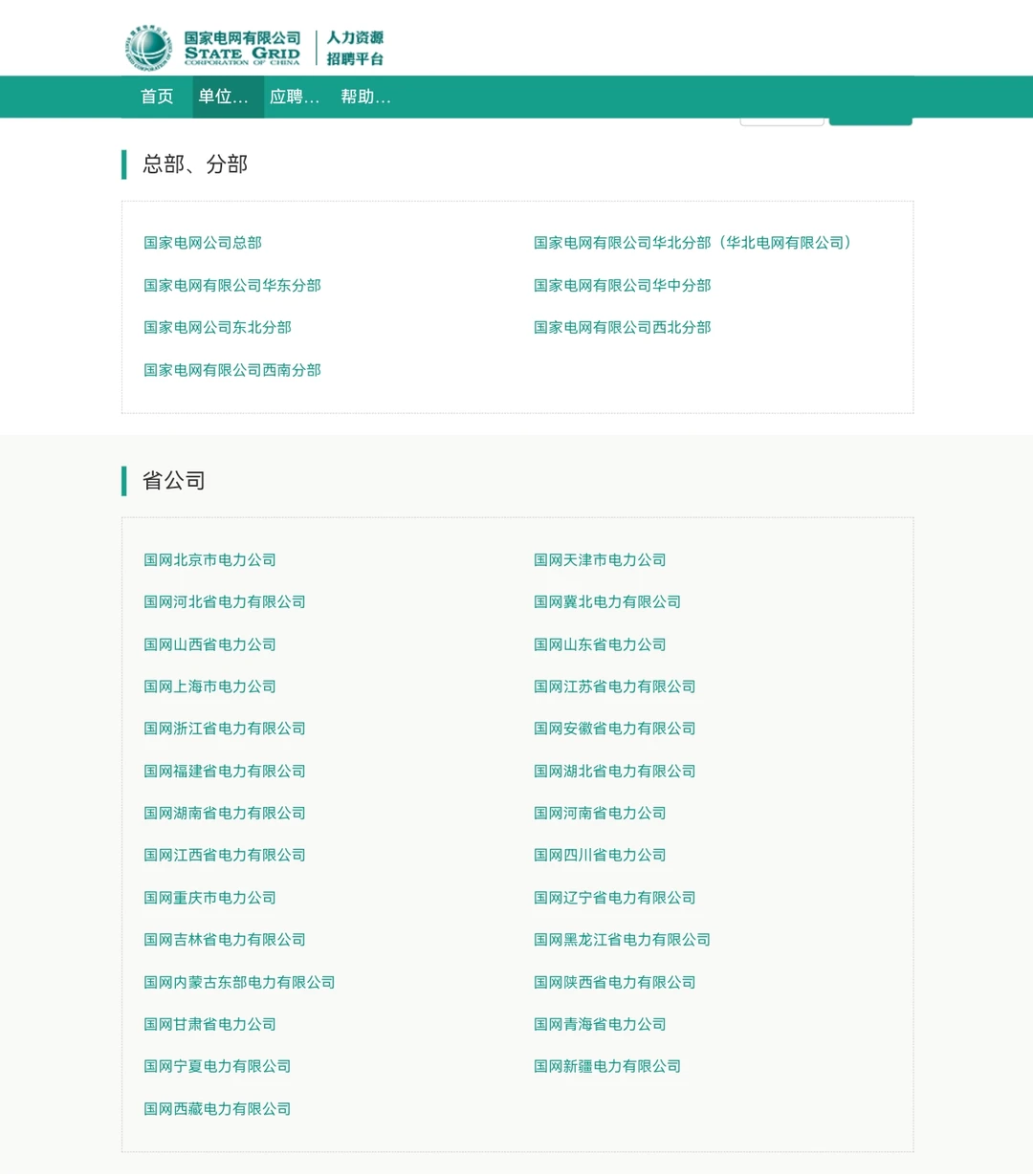Viewport: 1033px width, 1176px height.
Task: Open 国家电网有限公司华北分部（华北电网有限公司） link
Action: tap(692, 243)
